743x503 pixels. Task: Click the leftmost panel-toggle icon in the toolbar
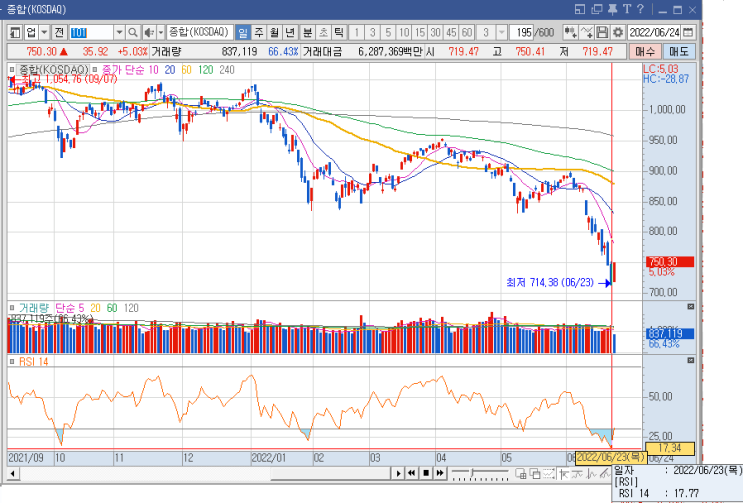pos(16,32)
